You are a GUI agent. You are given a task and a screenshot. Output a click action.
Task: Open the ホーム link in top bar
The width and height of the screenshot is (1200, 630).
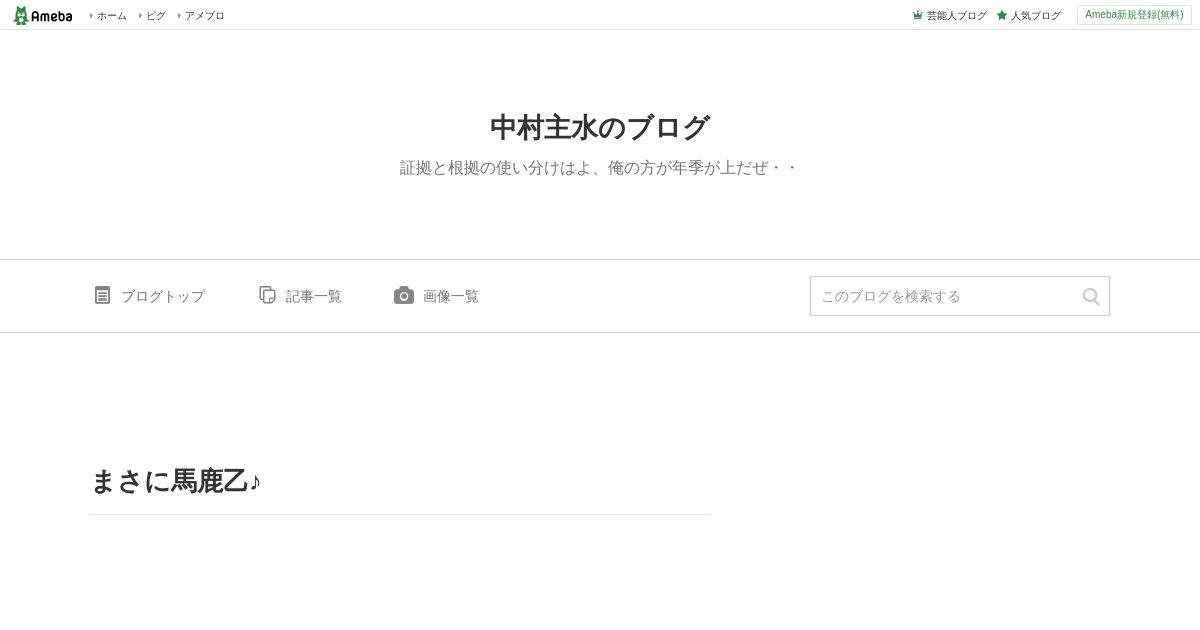(x=111, y=15)
